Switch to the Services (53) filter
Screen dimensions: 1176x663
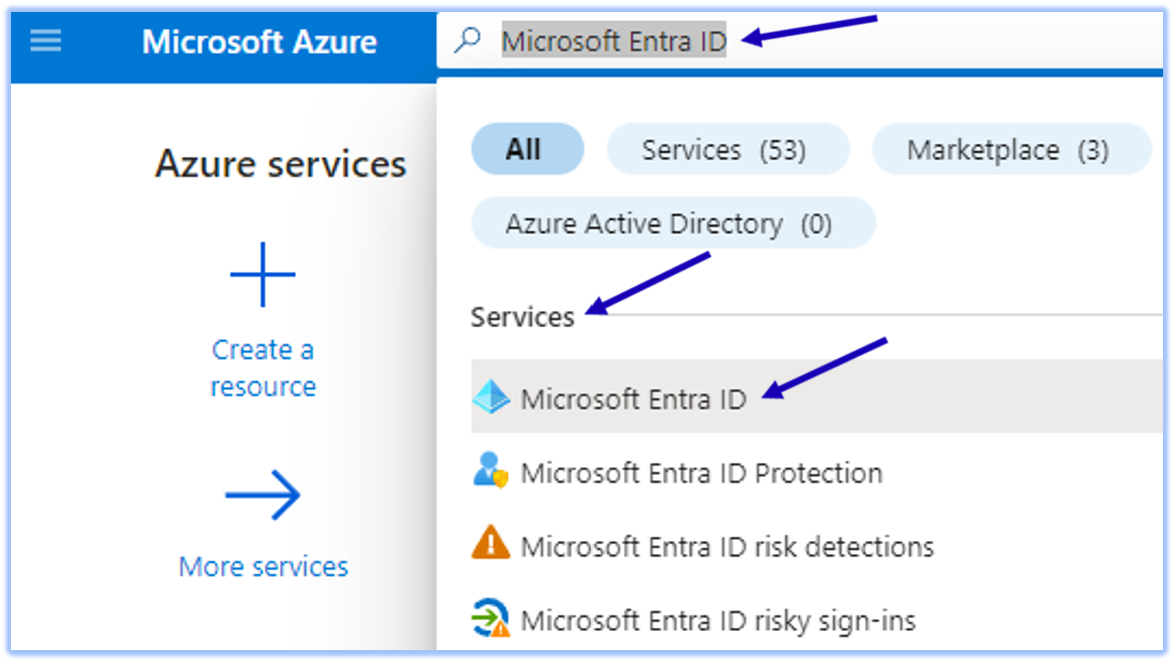pos(728,148)
